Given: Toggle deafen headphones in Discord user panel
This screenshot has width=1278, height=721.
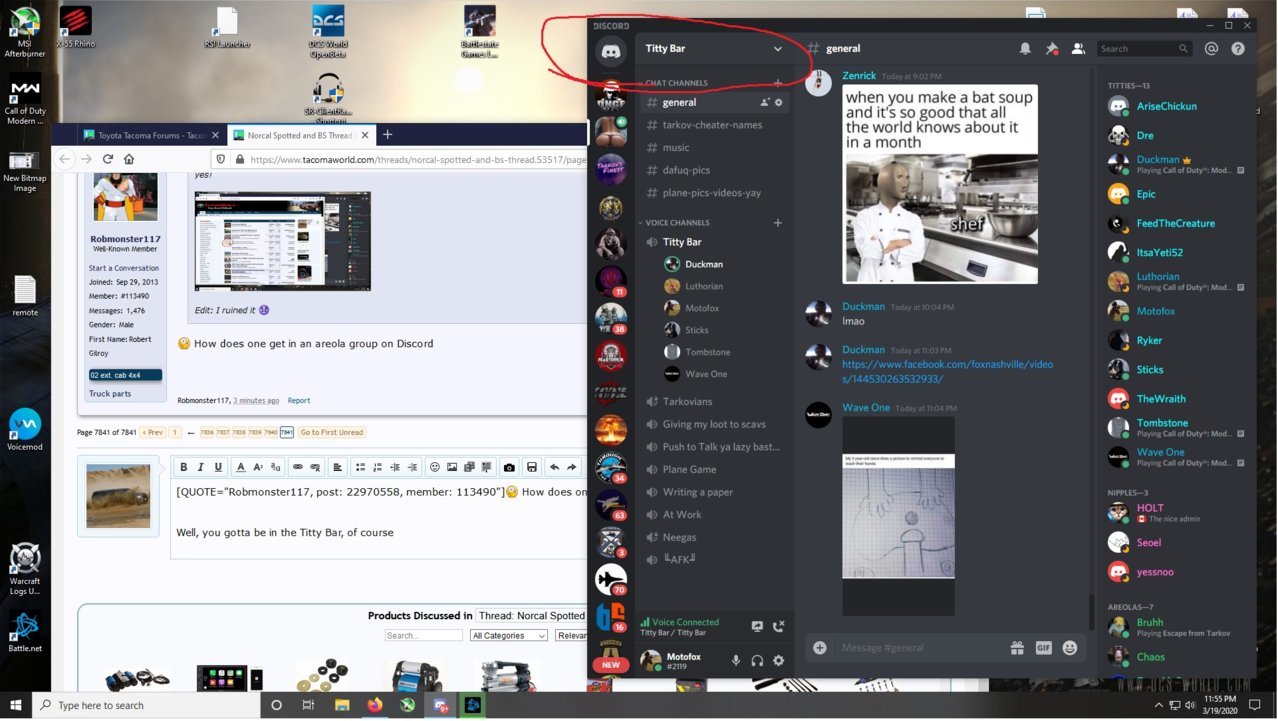Looking at the screenshot, I should (757, 660).
